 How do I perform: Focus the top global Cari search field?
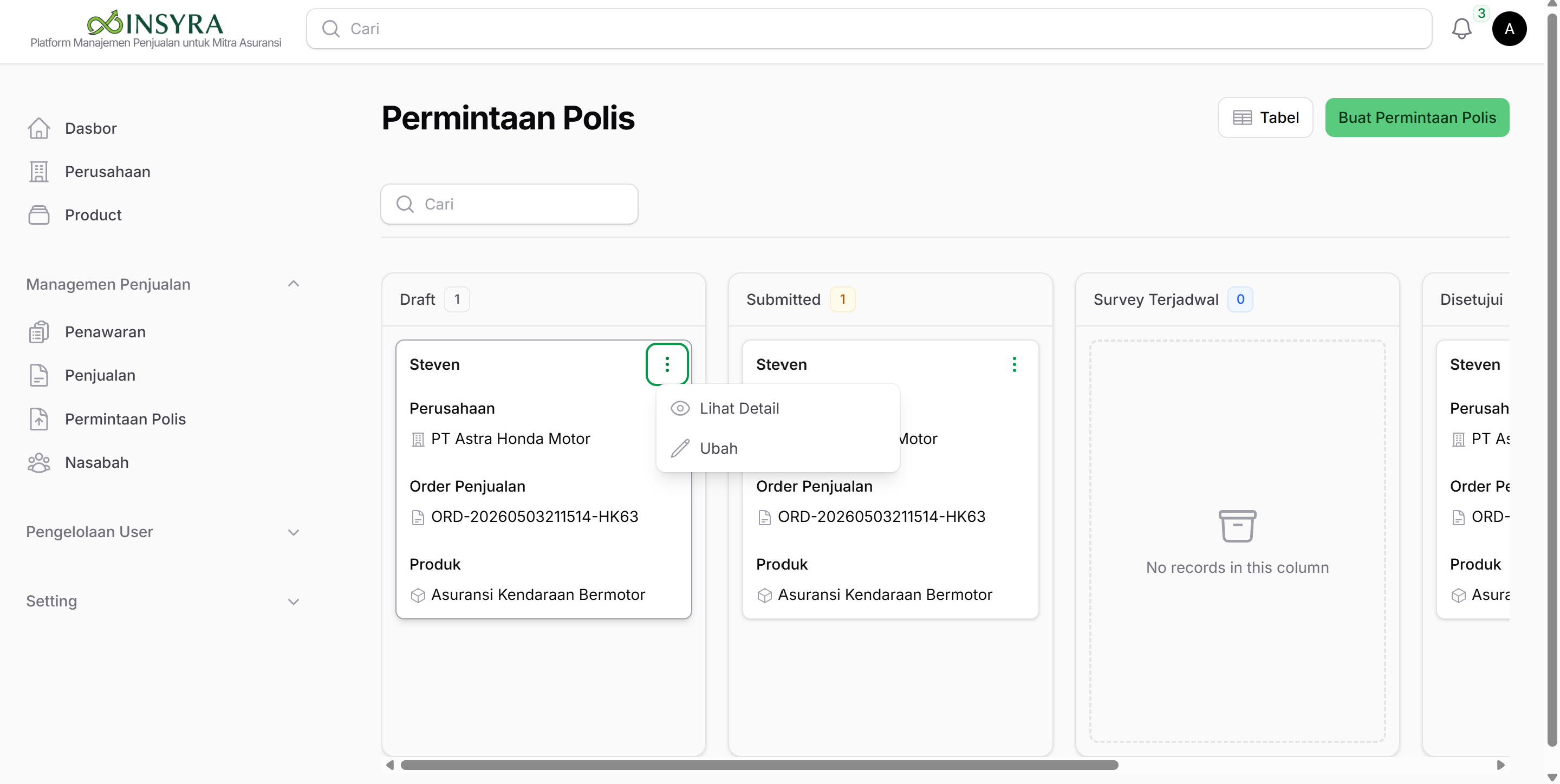click(868, 29)
